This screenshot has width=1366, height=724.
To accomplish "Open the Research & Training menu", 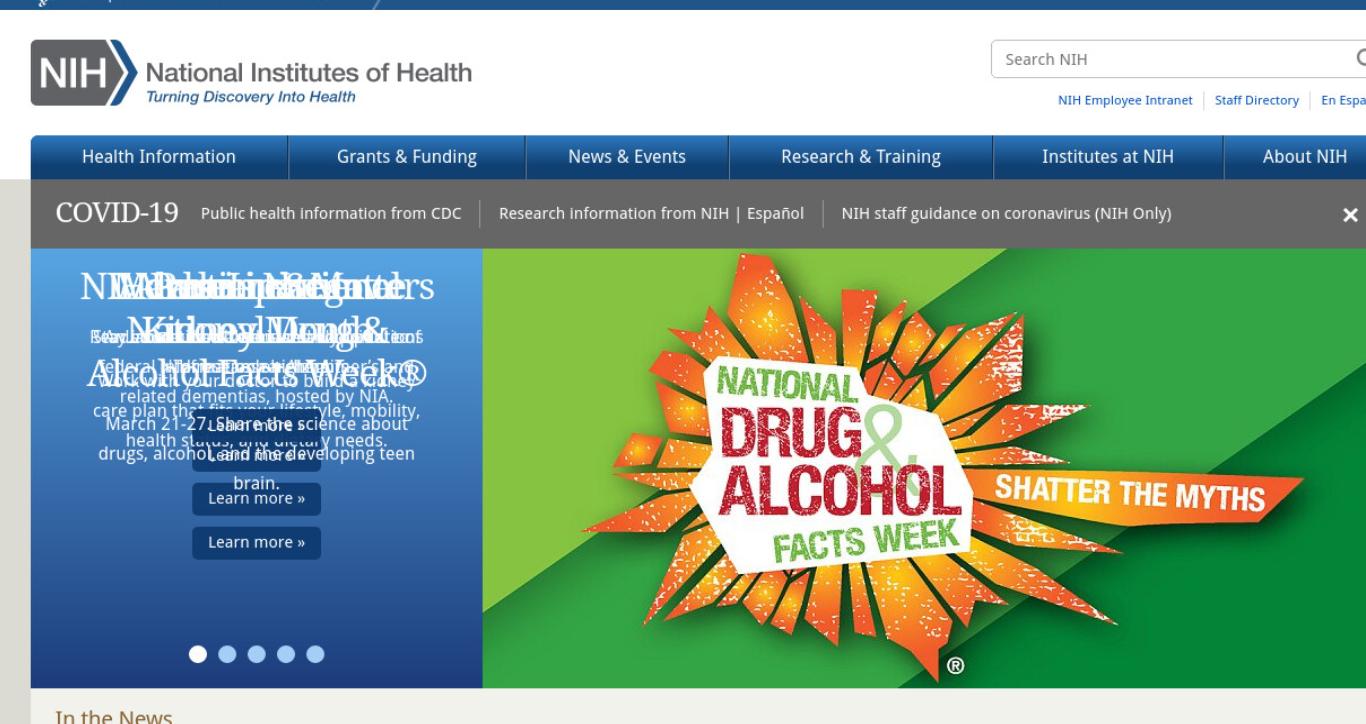I will (x=861, y=157).
